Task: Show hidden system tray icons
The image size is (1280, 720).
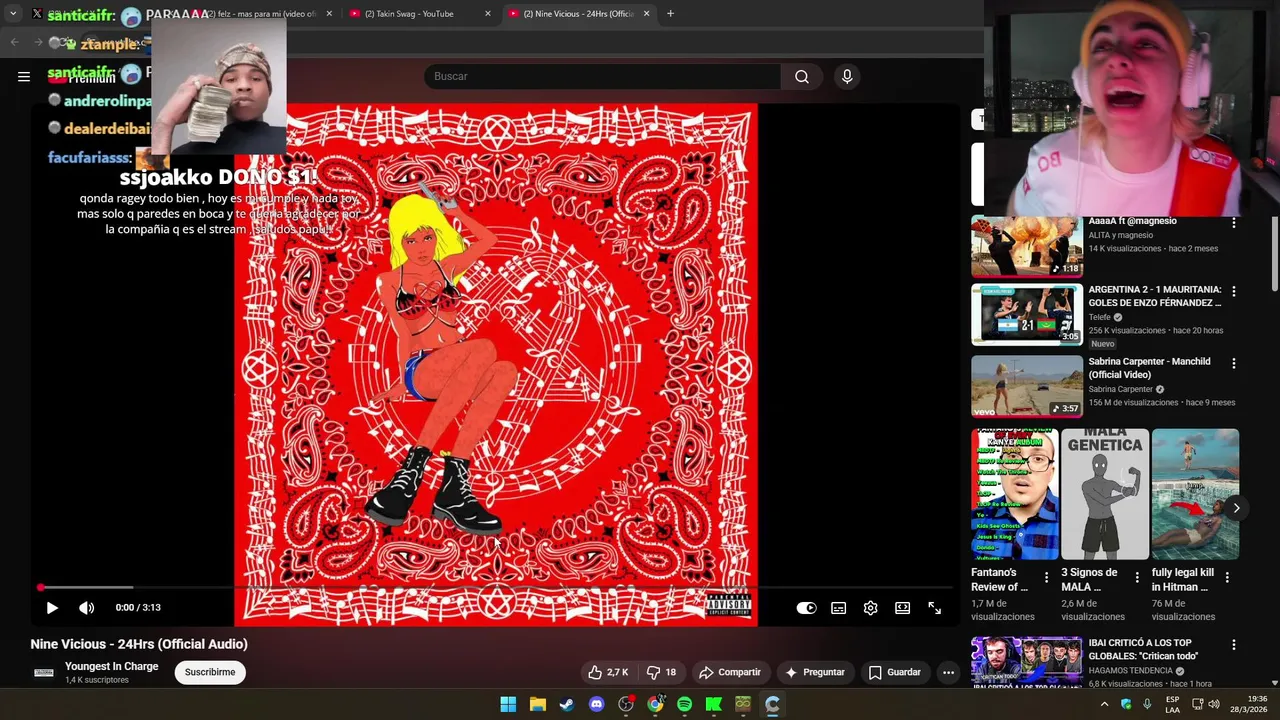Action: coord(1104,704)
